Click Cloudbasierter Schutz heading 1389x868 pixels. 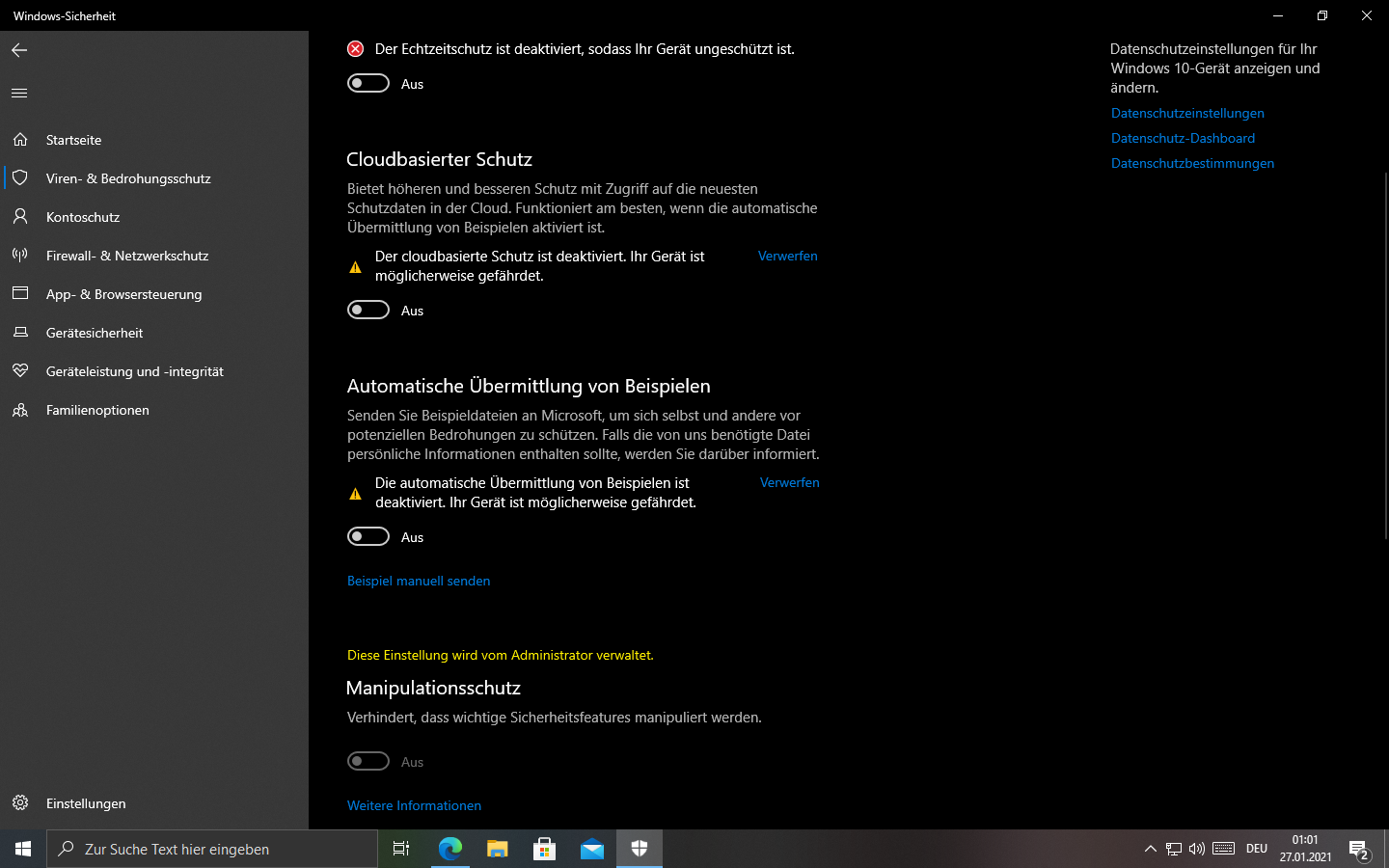click(439, 159)
